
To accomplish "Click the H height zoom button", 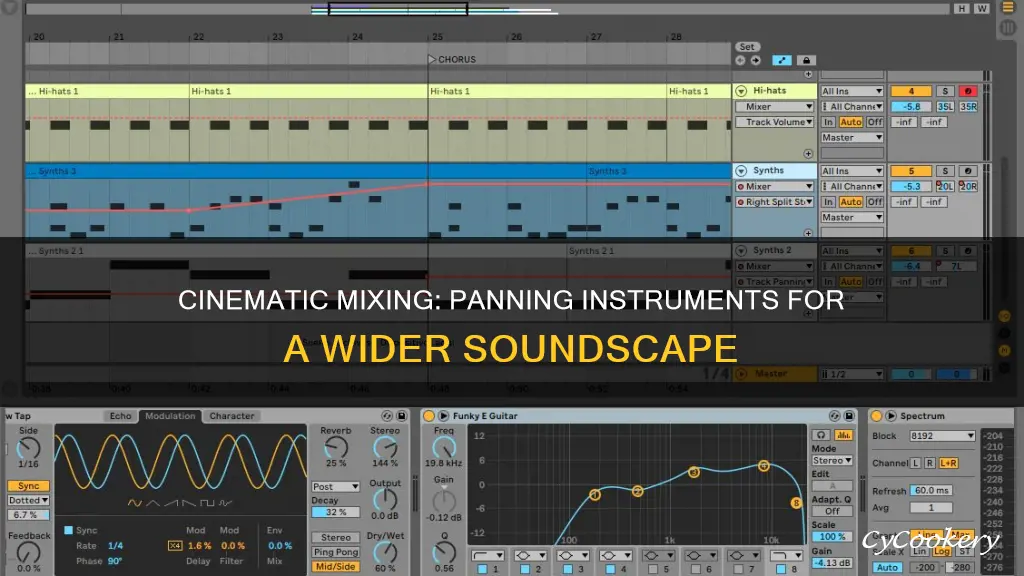I will tap(961, 8).
